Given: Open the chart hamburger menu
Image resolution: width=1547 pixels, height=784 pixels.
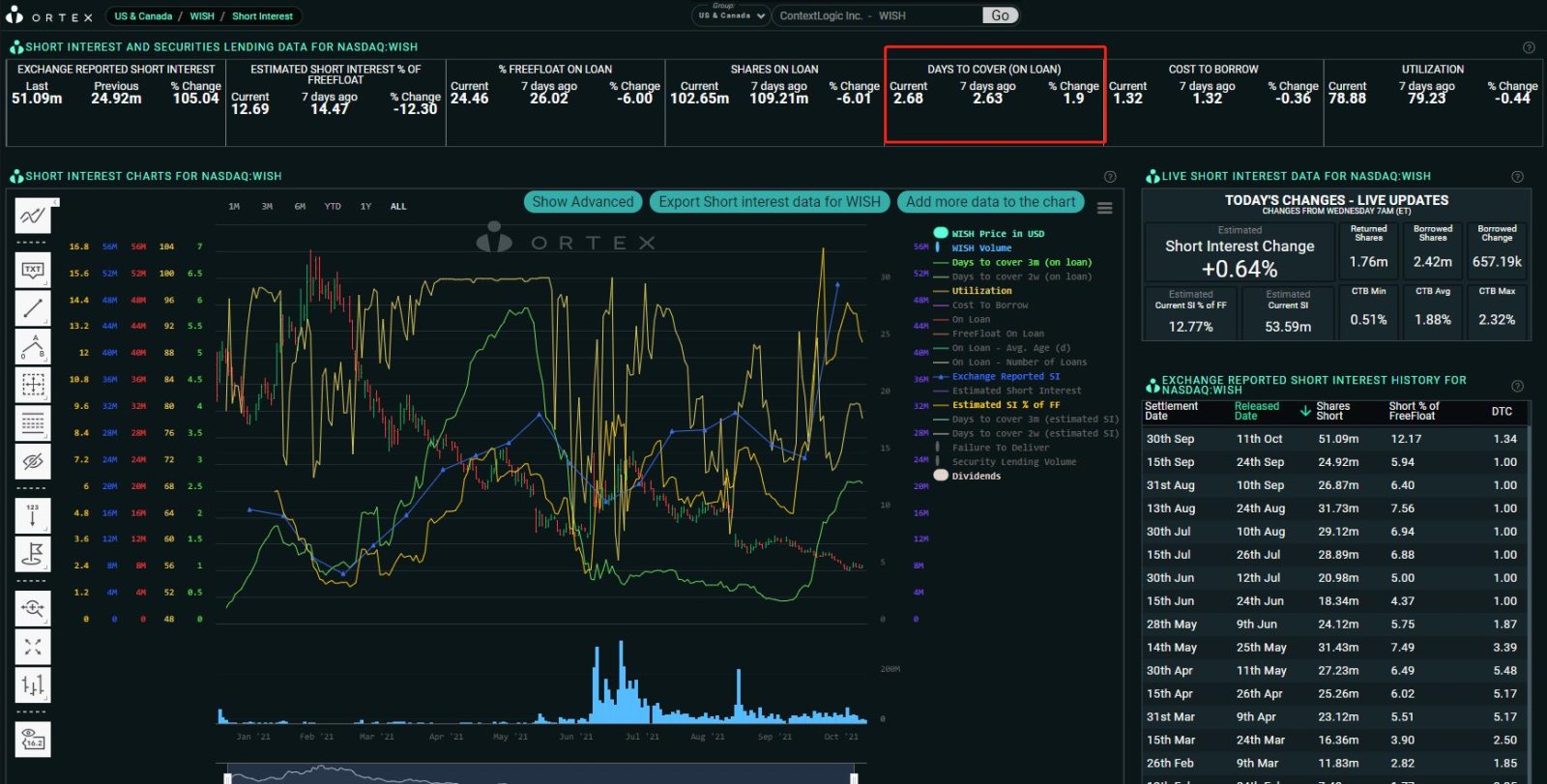Looking at the screenshot, I should point(1105,208).
